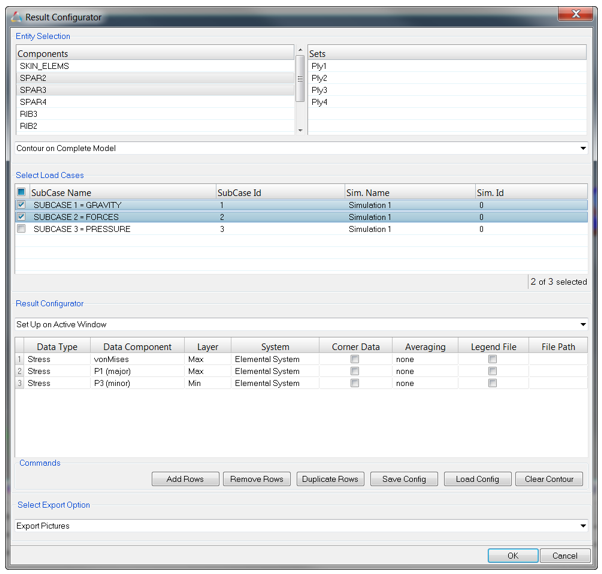Click the Duplicate Rows button

(x=330, y=479)
